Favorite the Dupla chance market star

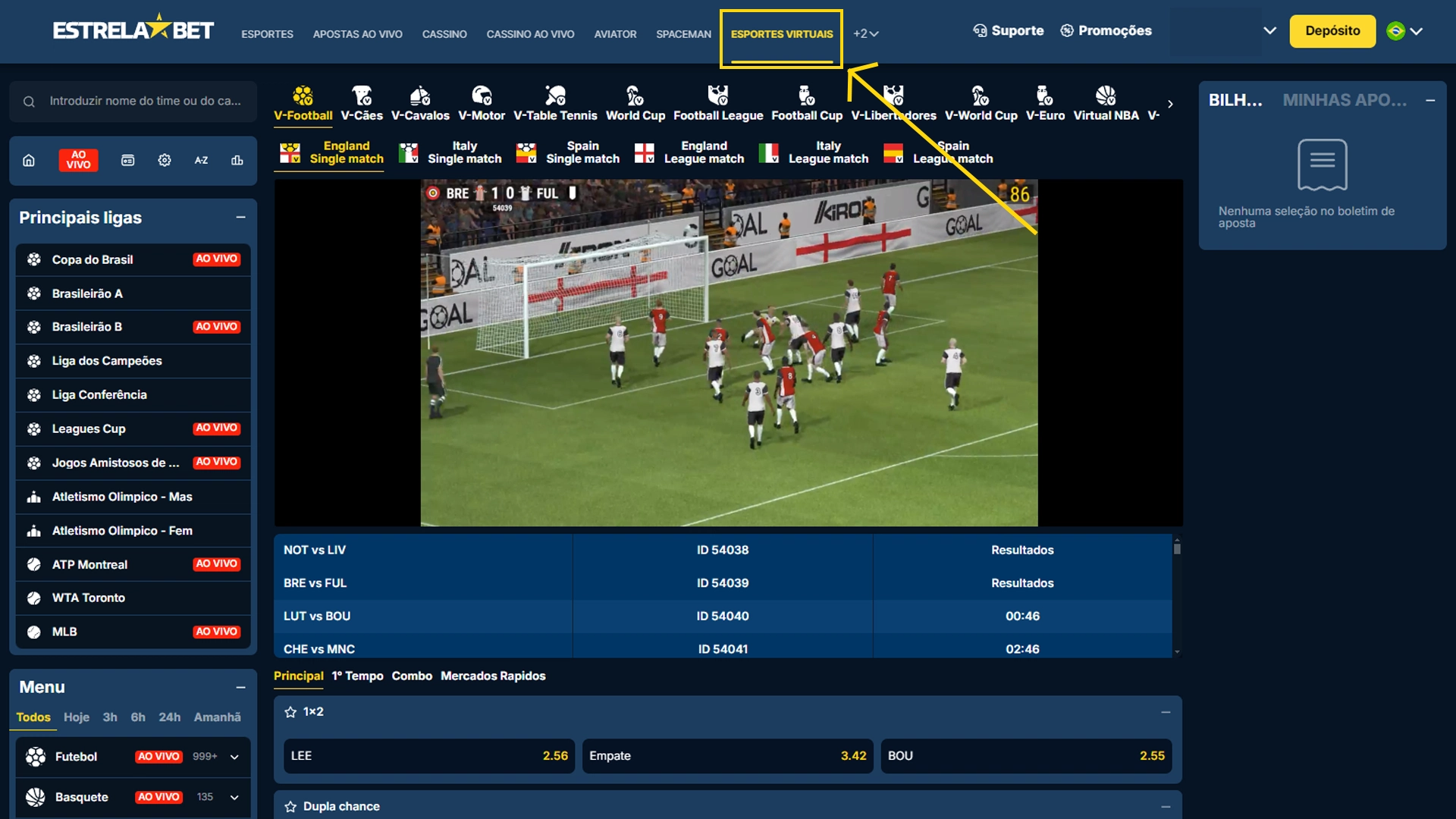point(290,807)
